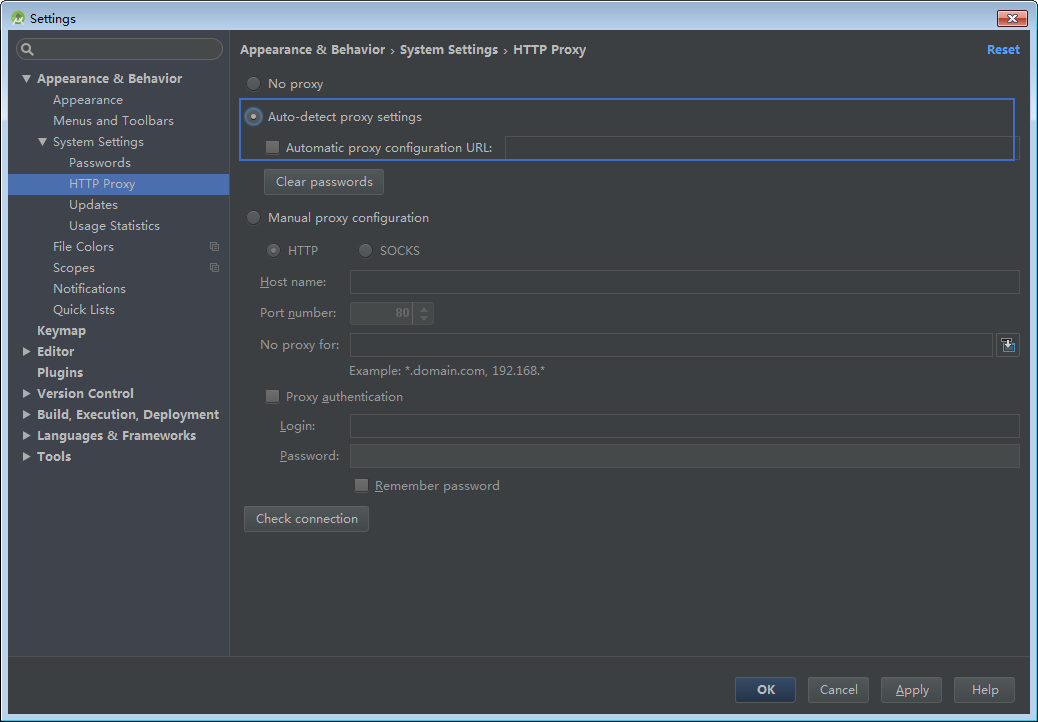This screenshot has height=722, width=1038.
Task: Select Manual proxy configuration option
Action: (254, 218)
